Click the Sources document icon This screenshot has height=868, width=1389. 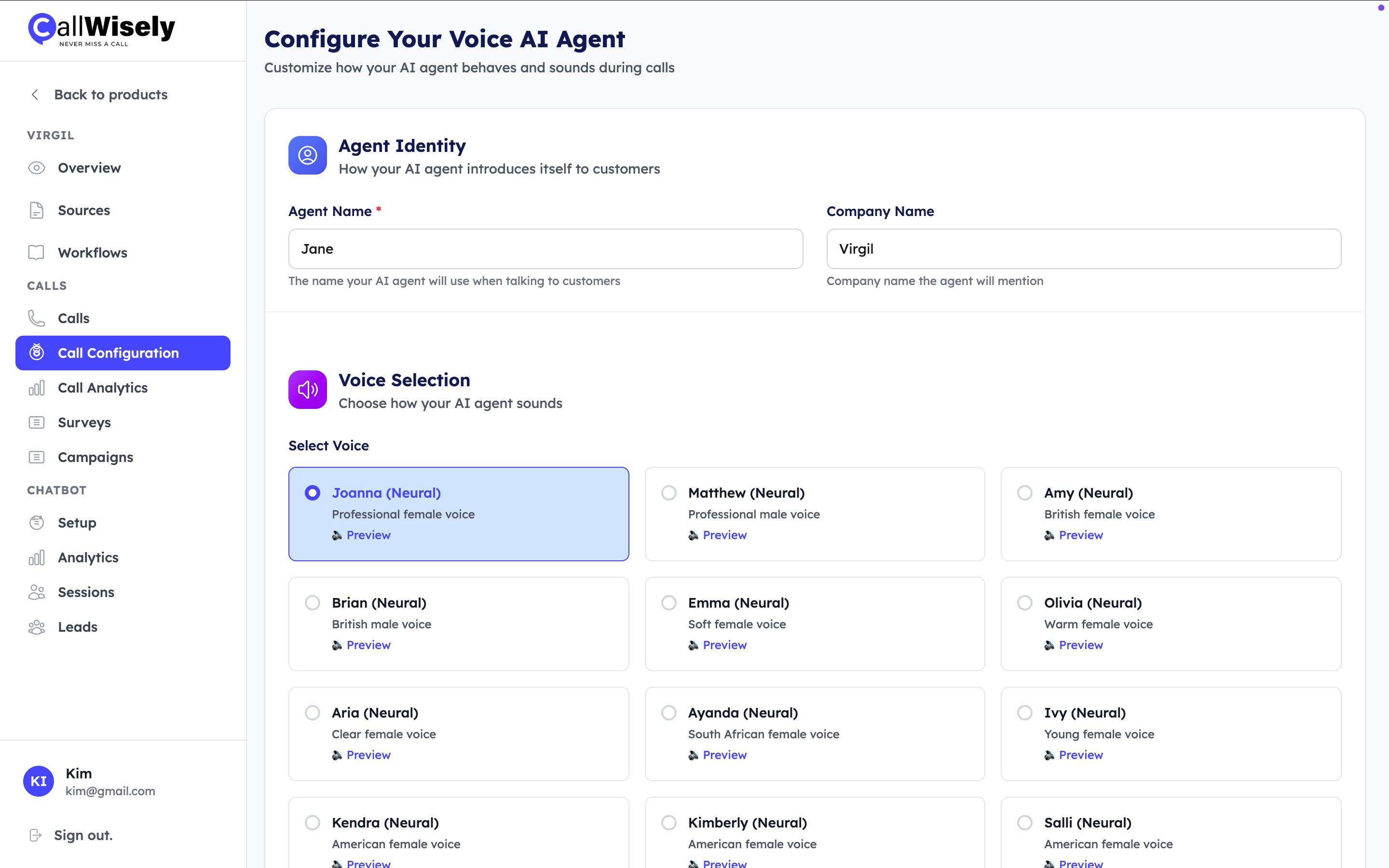(37, 211)
